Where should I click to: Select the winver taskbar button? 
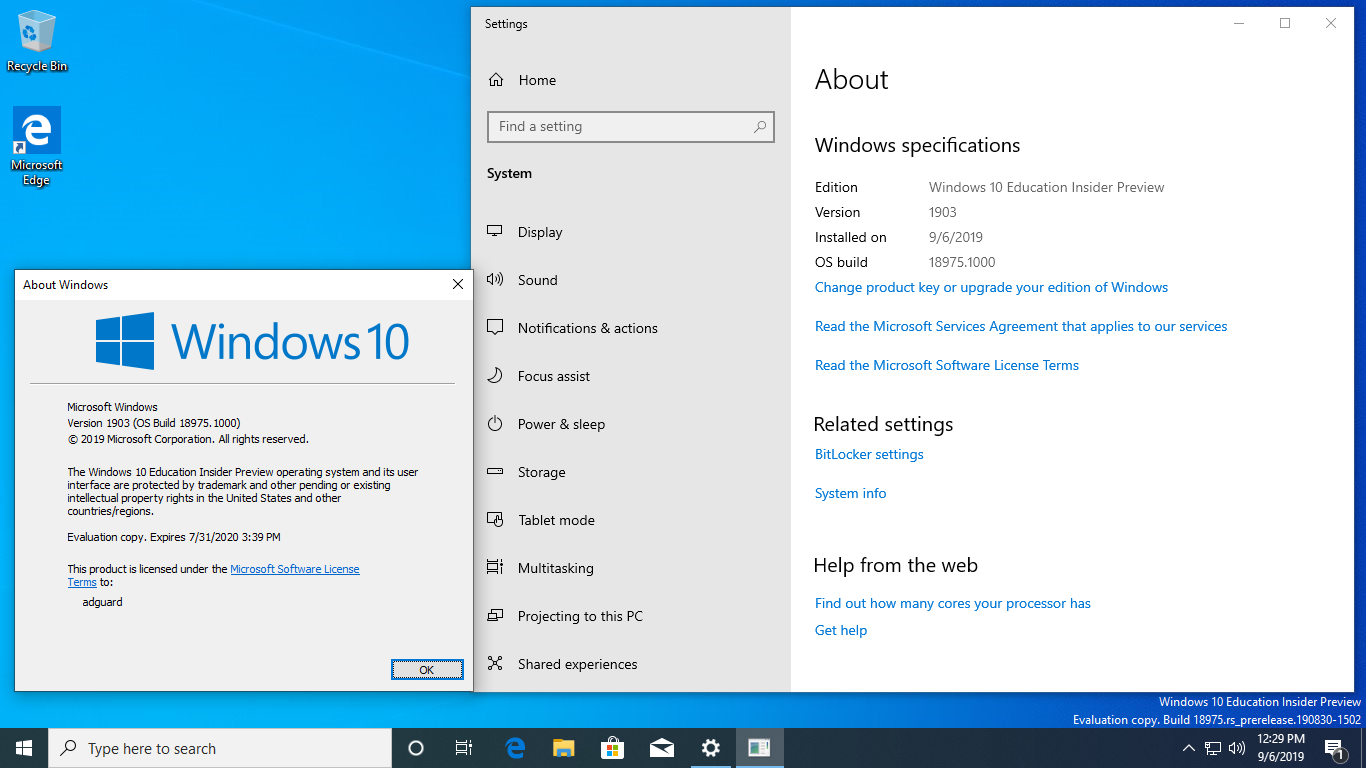click(x=759, y=748)
